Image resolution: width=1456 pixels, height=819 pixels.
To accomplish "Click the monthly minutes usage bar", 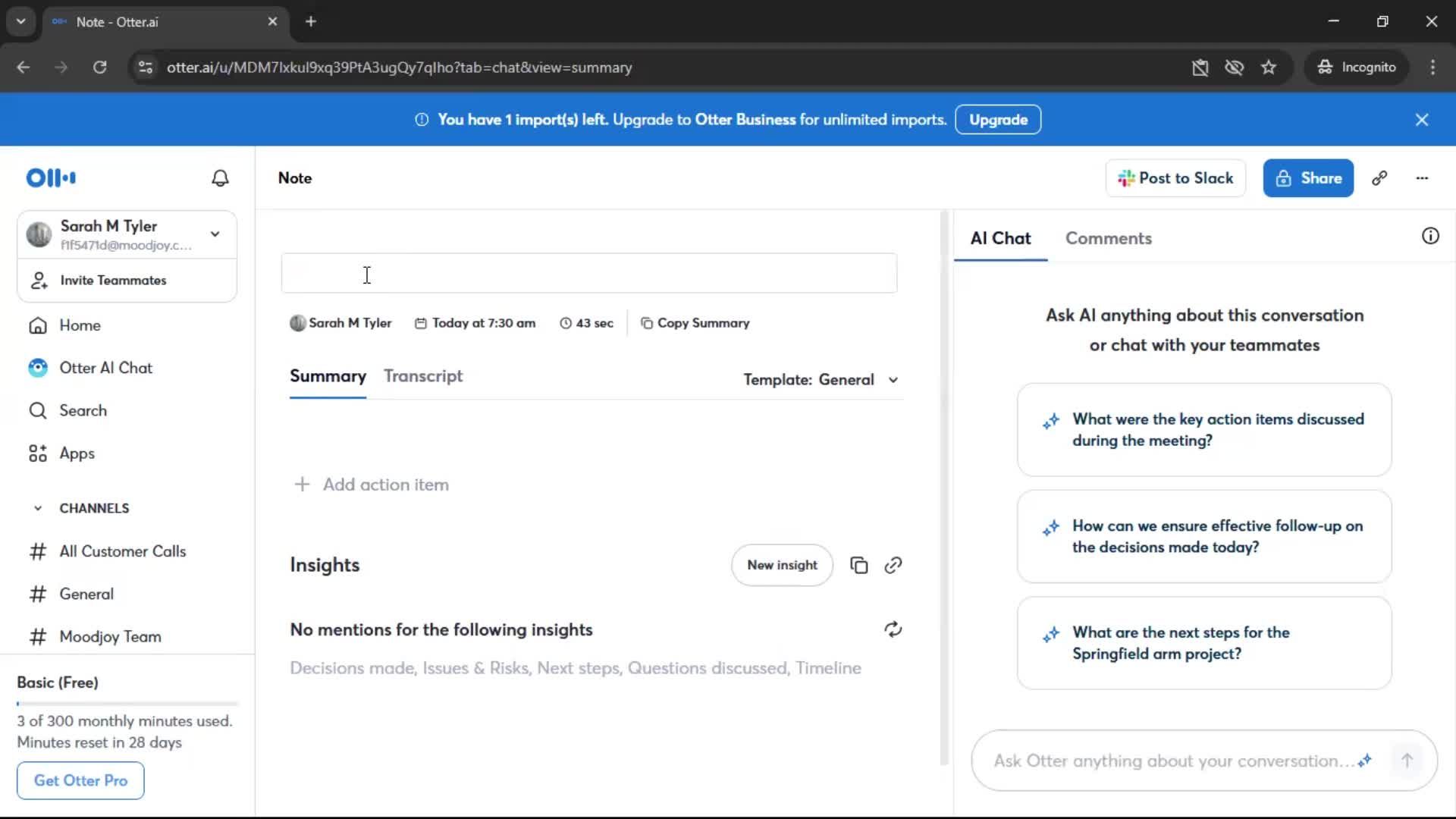I will click(127, 704).
